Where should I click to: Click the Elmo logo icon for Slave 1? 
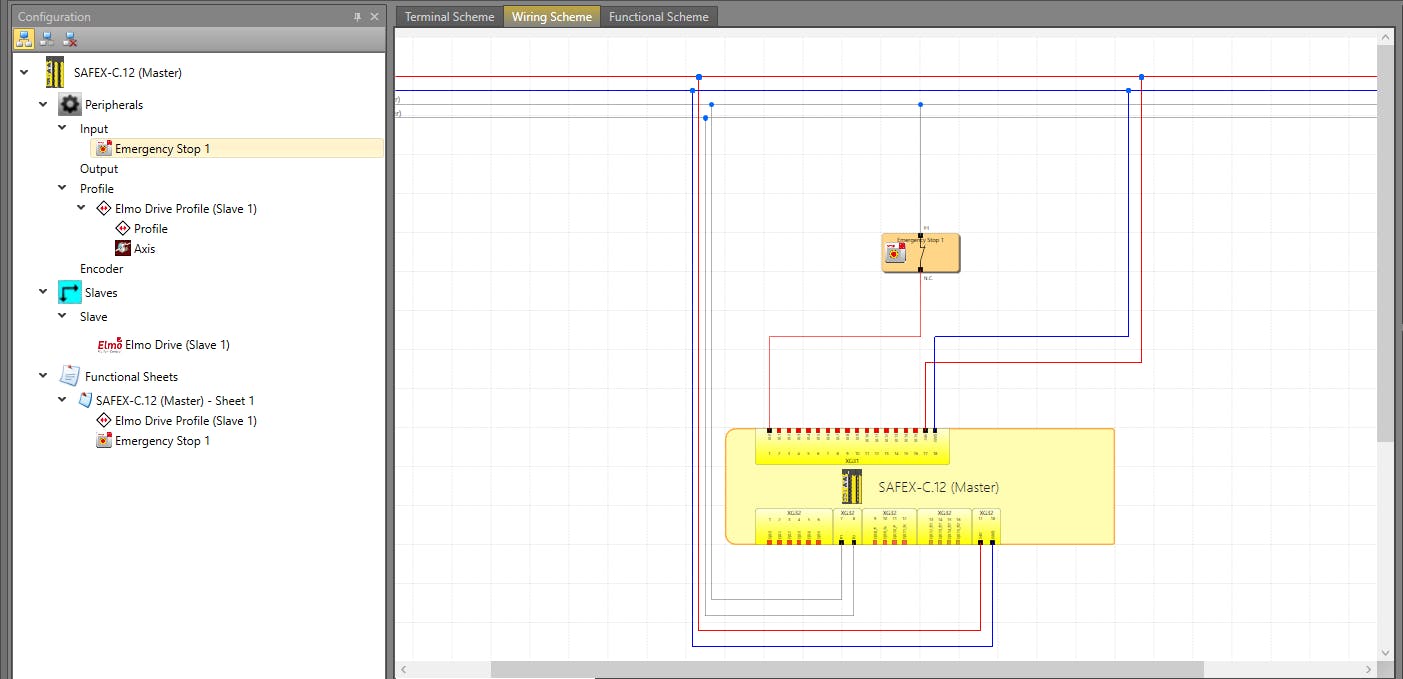coord(109,345)
